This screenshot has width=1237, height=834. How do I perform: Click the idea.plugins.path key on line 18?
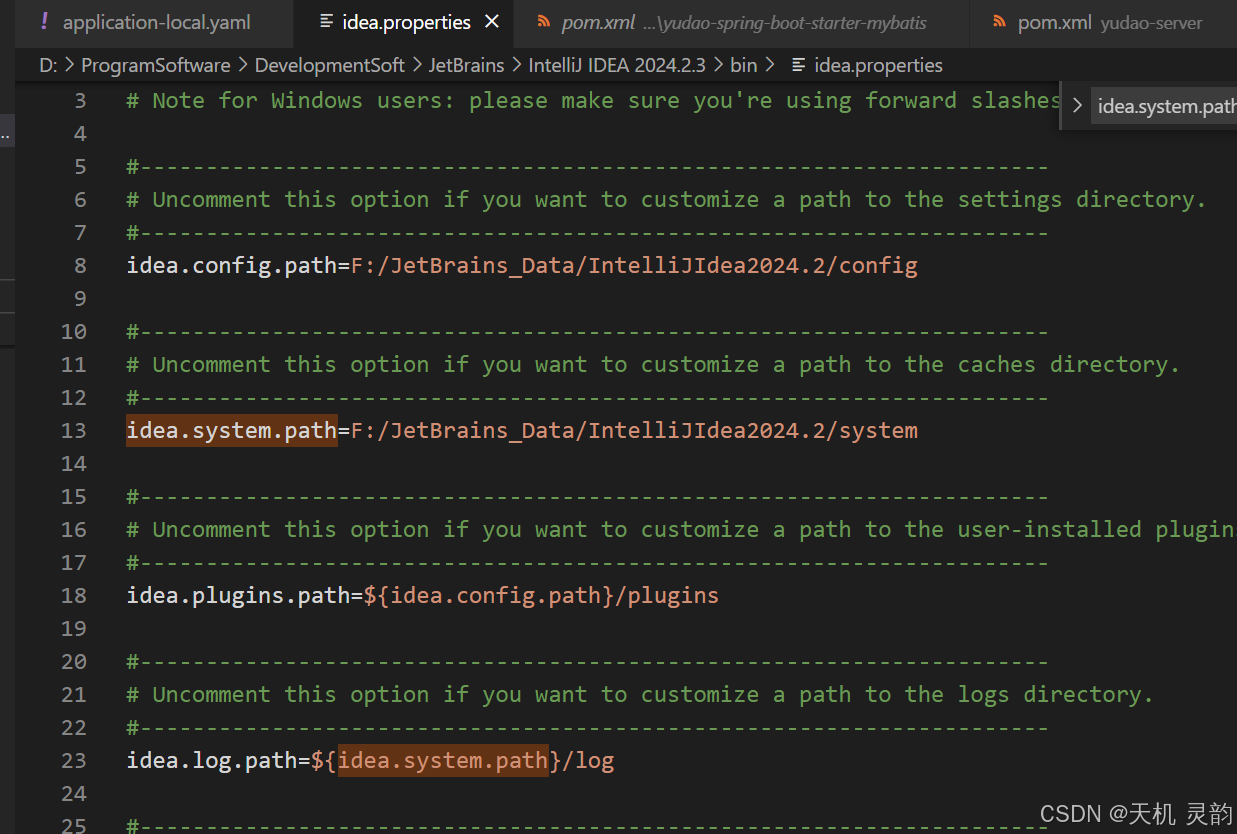point(238,595)
